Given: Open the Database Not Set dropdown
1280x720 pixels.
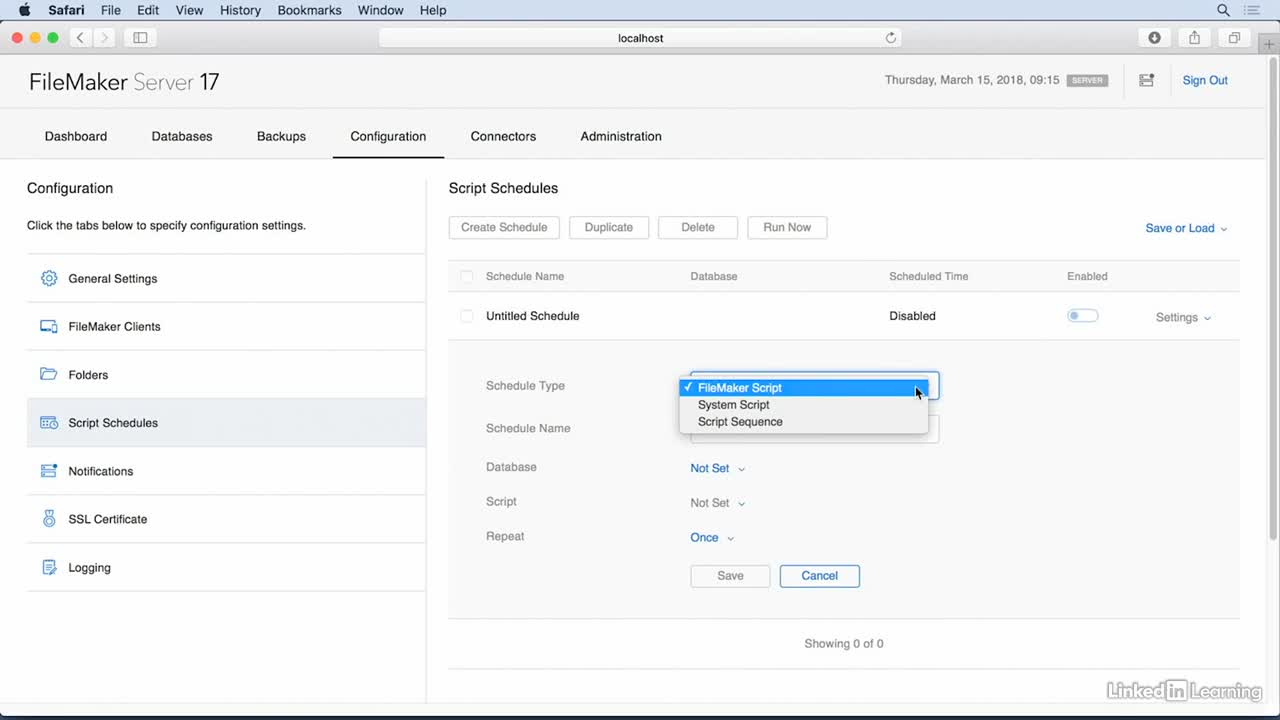Looking at the screenshot, I should [717, 468].
